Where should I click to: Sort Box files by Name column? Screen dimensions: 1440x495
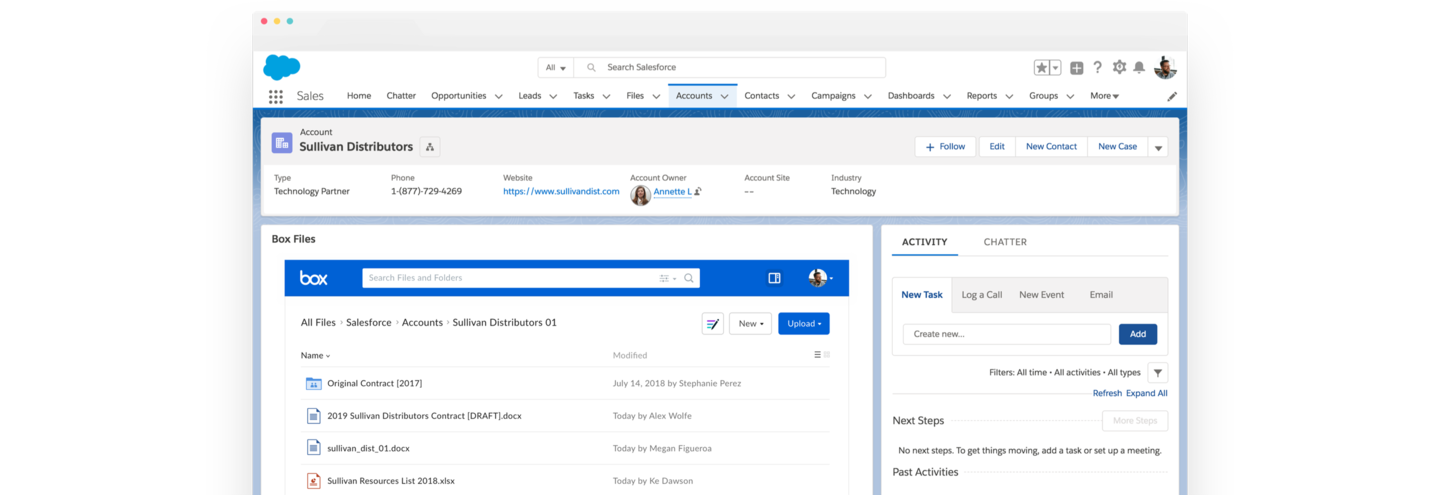click(x=315, y=355)
